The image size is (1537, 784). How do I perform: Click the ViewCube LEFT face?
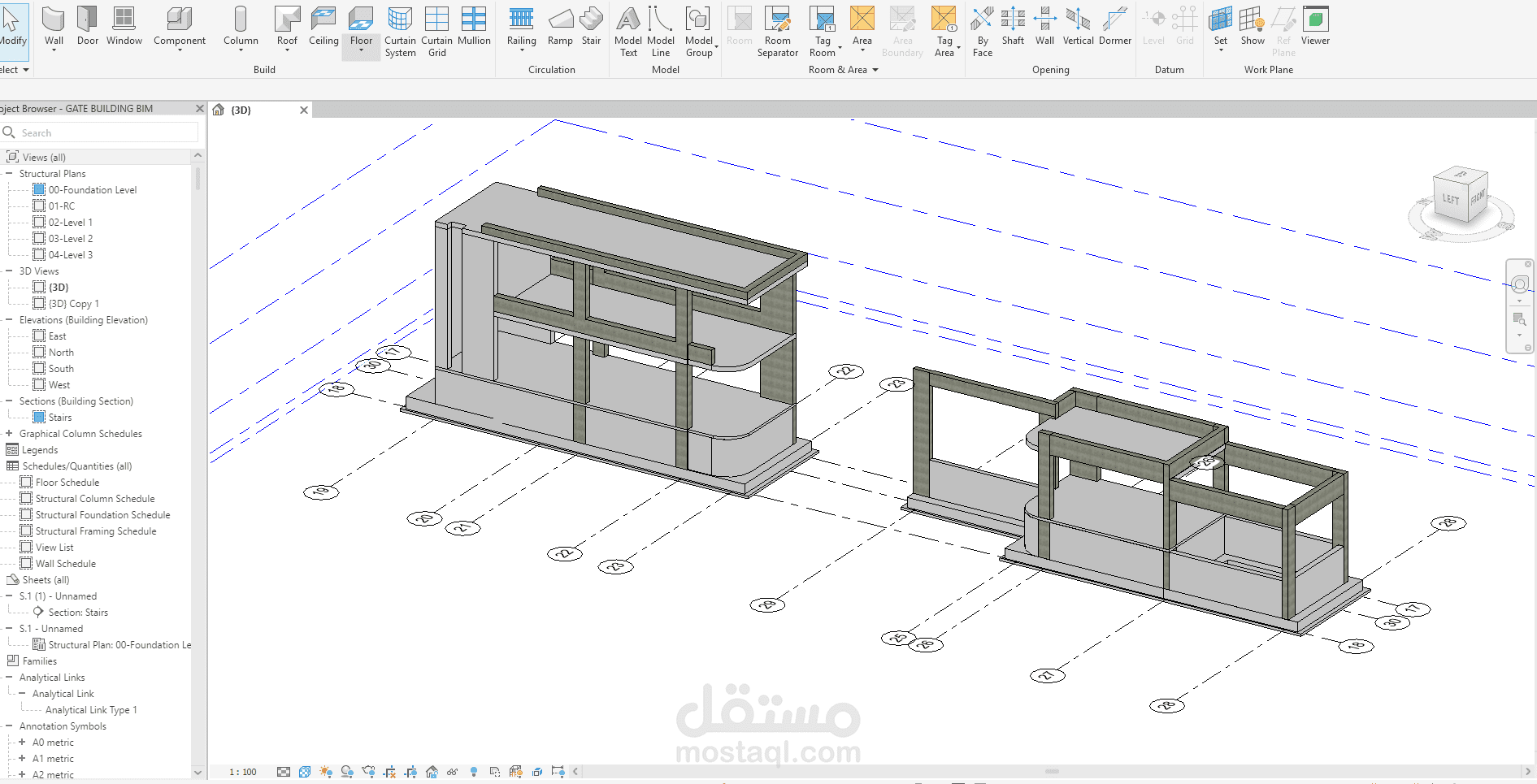pyautogui.click(x=1450, y=199)
